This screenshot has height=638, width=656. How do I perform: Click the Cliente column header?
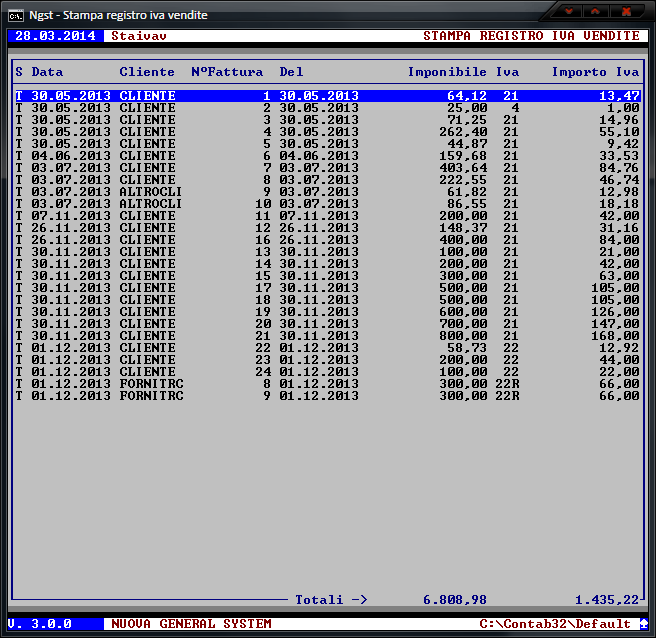click(x=147, y=72)
